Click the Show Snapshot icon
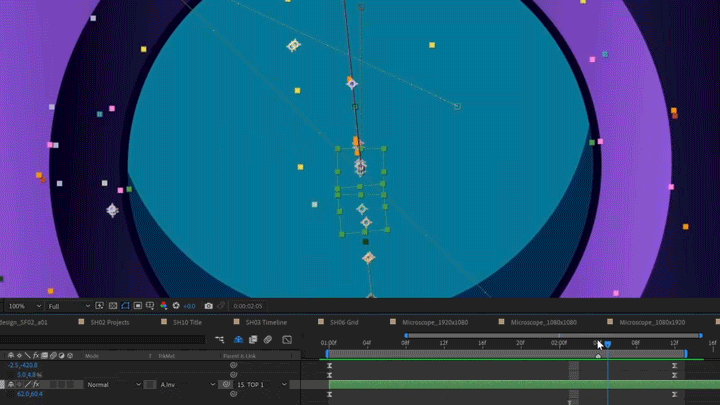 (x=221, y=306)
